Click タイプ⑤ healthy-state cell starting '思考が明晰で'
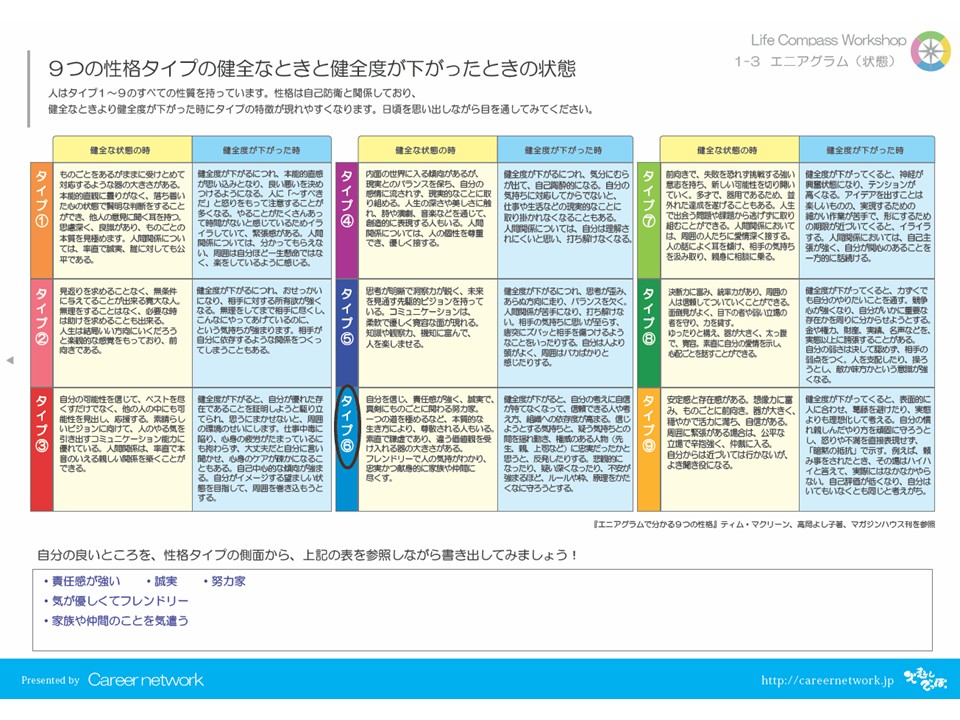Viewport: 960px width, 720px height. click(427, 332)
